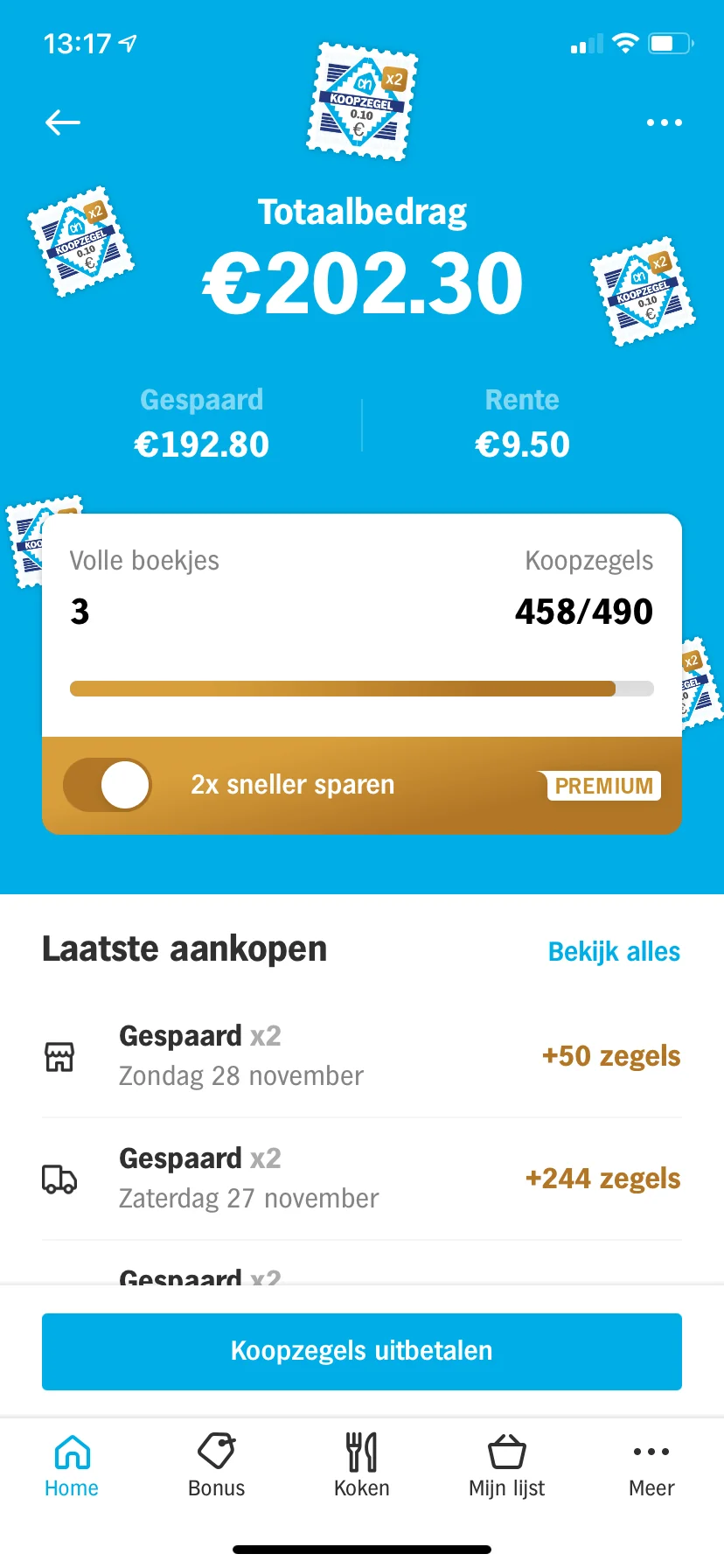The image size is (724, 1568).
Task: Open the Mijn lijst tab
Action: [x=507, y=1466]
